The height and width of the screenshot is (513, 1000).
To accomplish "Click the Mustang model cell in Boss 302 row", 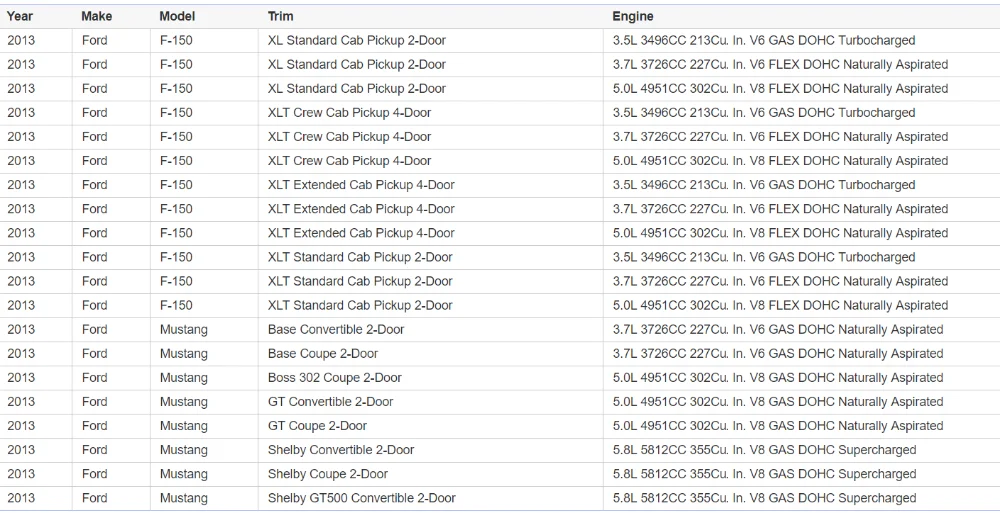I will pyautogui.click(x=183, y=378).
